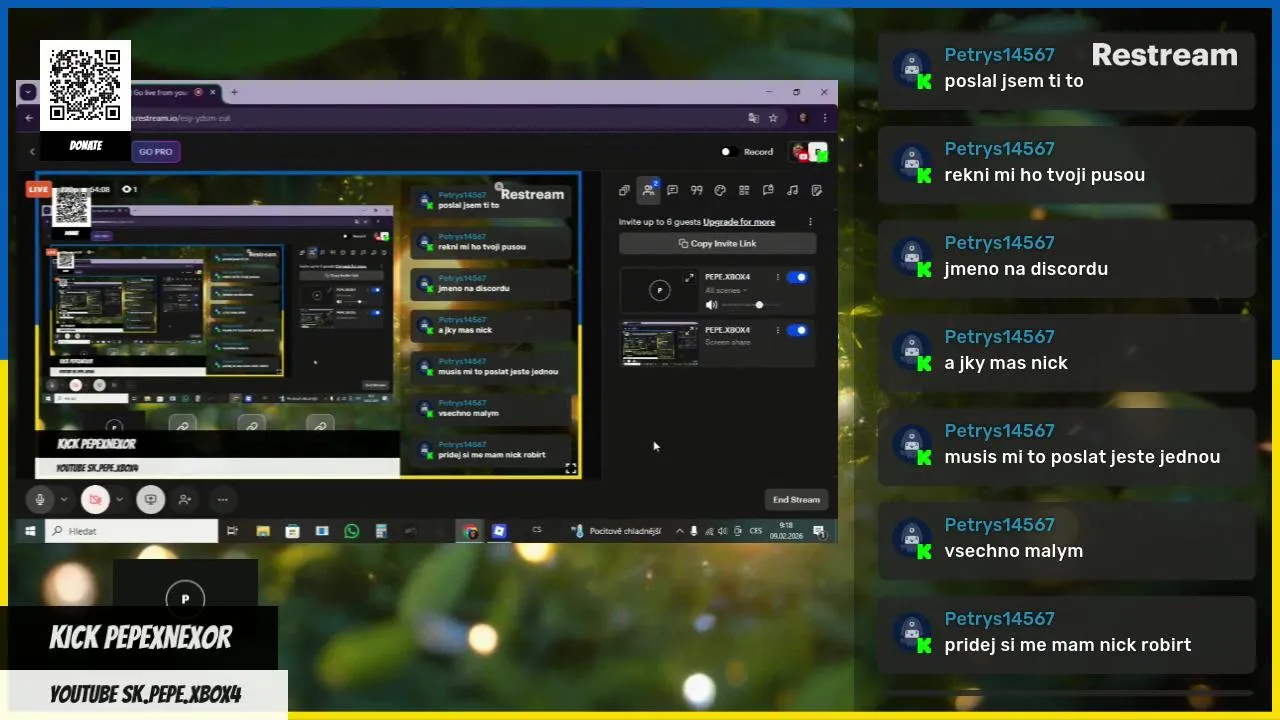The width and height of the screenshot is (1280, 720).
Task: Click the share screen button
Action: pyautogui.click(x=150, y=499)
